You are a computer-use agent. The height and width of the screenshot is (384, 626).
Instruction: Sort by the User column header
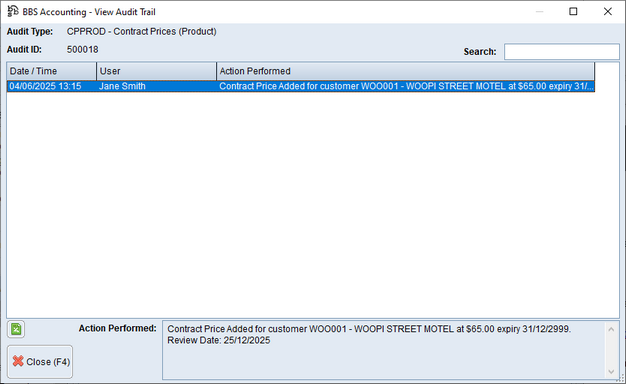(156, 71)
